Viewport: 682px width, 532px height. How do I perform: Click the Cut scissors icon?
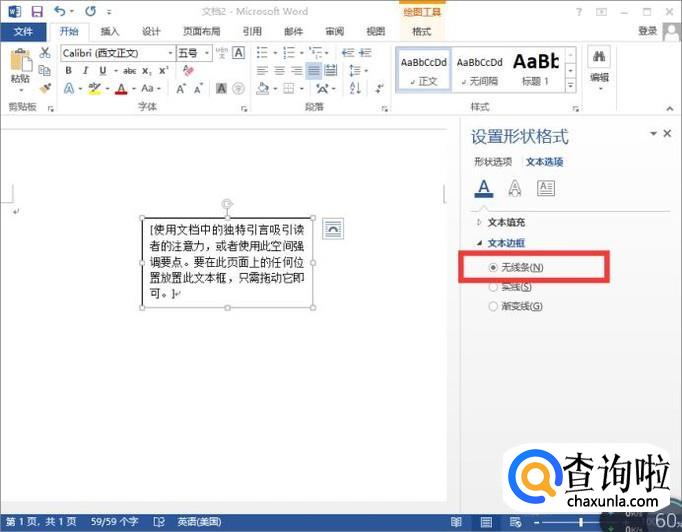(45, 53)
